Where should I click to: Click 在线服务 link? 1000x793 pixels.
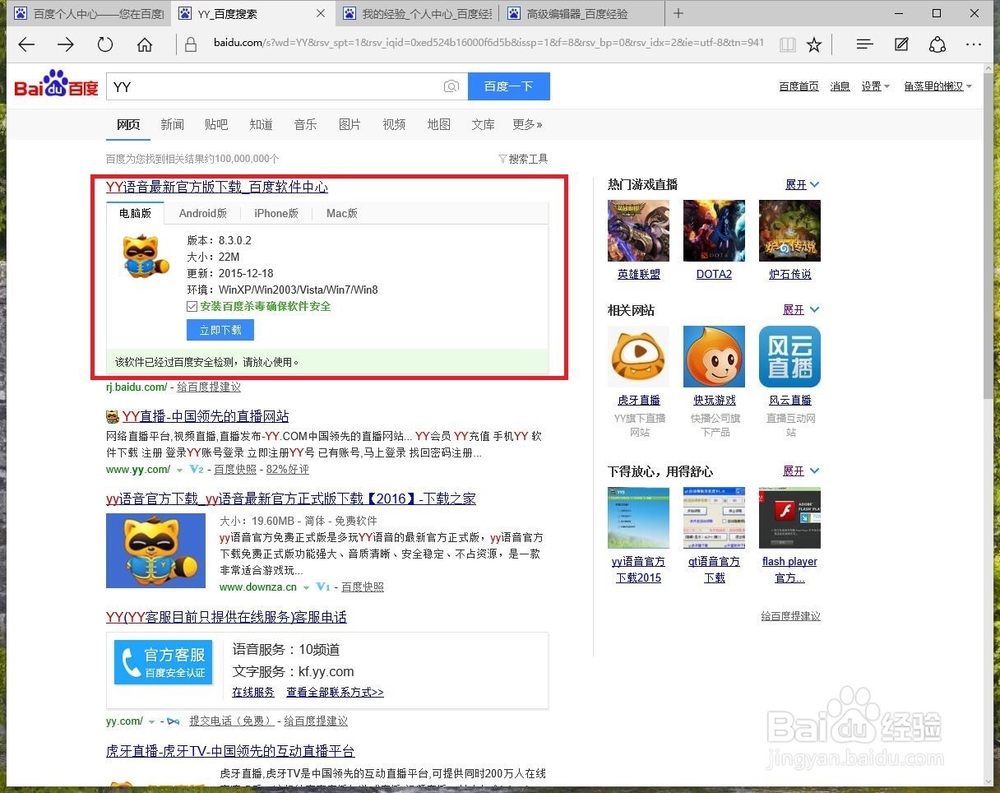(x=253, y=692)
